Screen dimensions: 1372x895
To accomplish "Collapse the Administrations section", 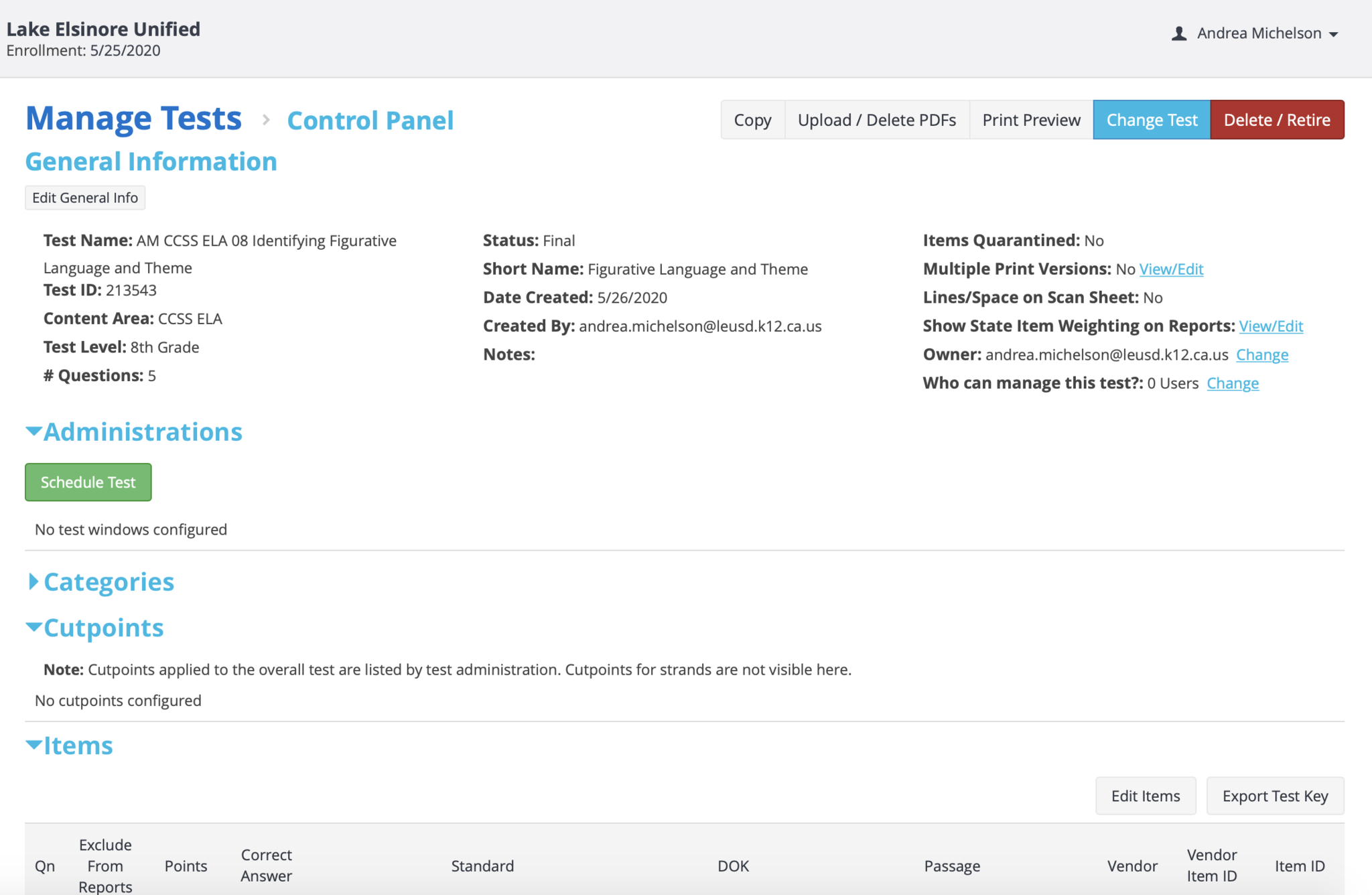I will click(x=134, y=432).
